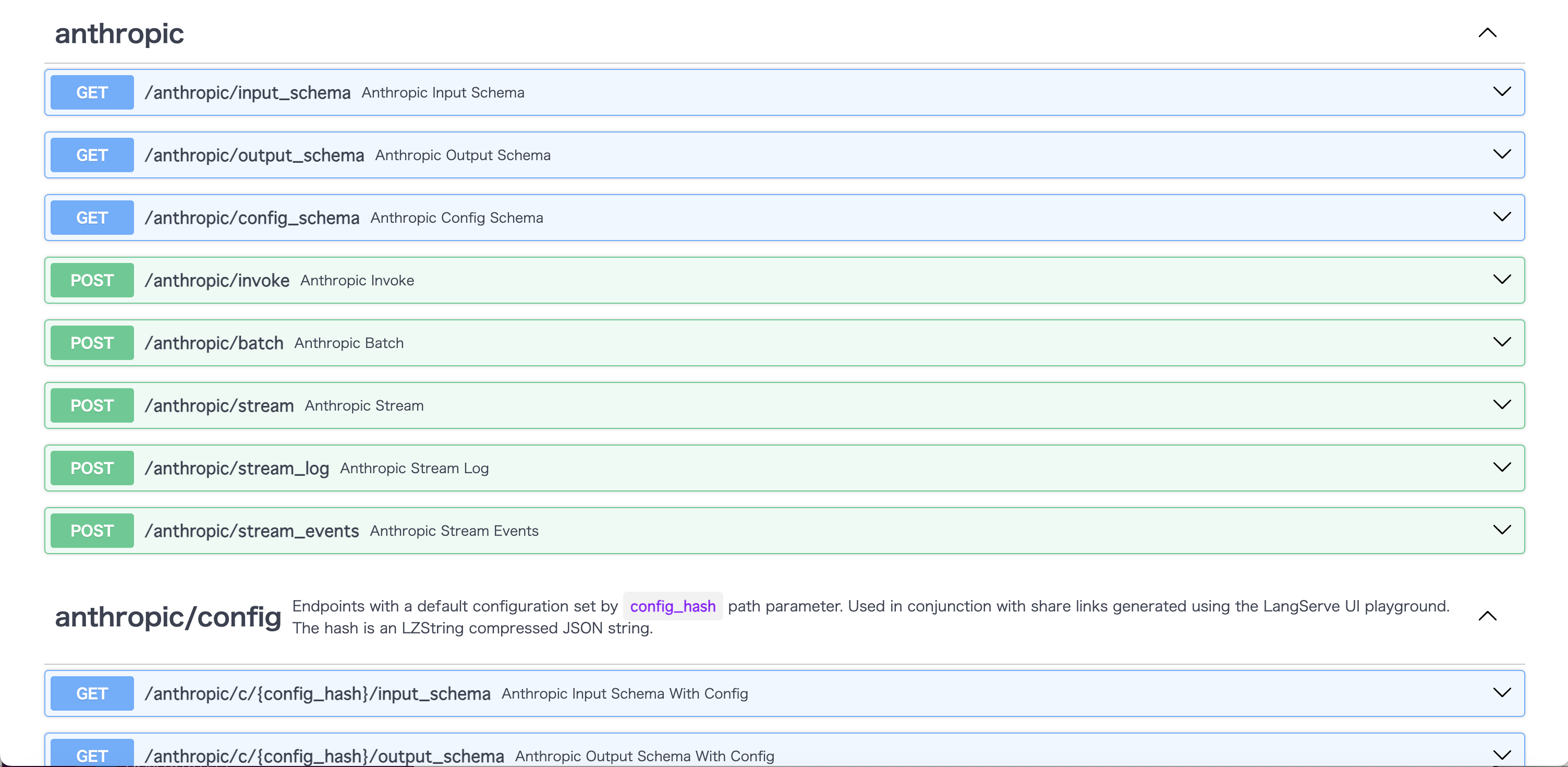Expand /anthropic/c/{config_hash}/input_schema row chevron
Image resolution: width=1568 pixels, height=767 pixels.
1502,693
